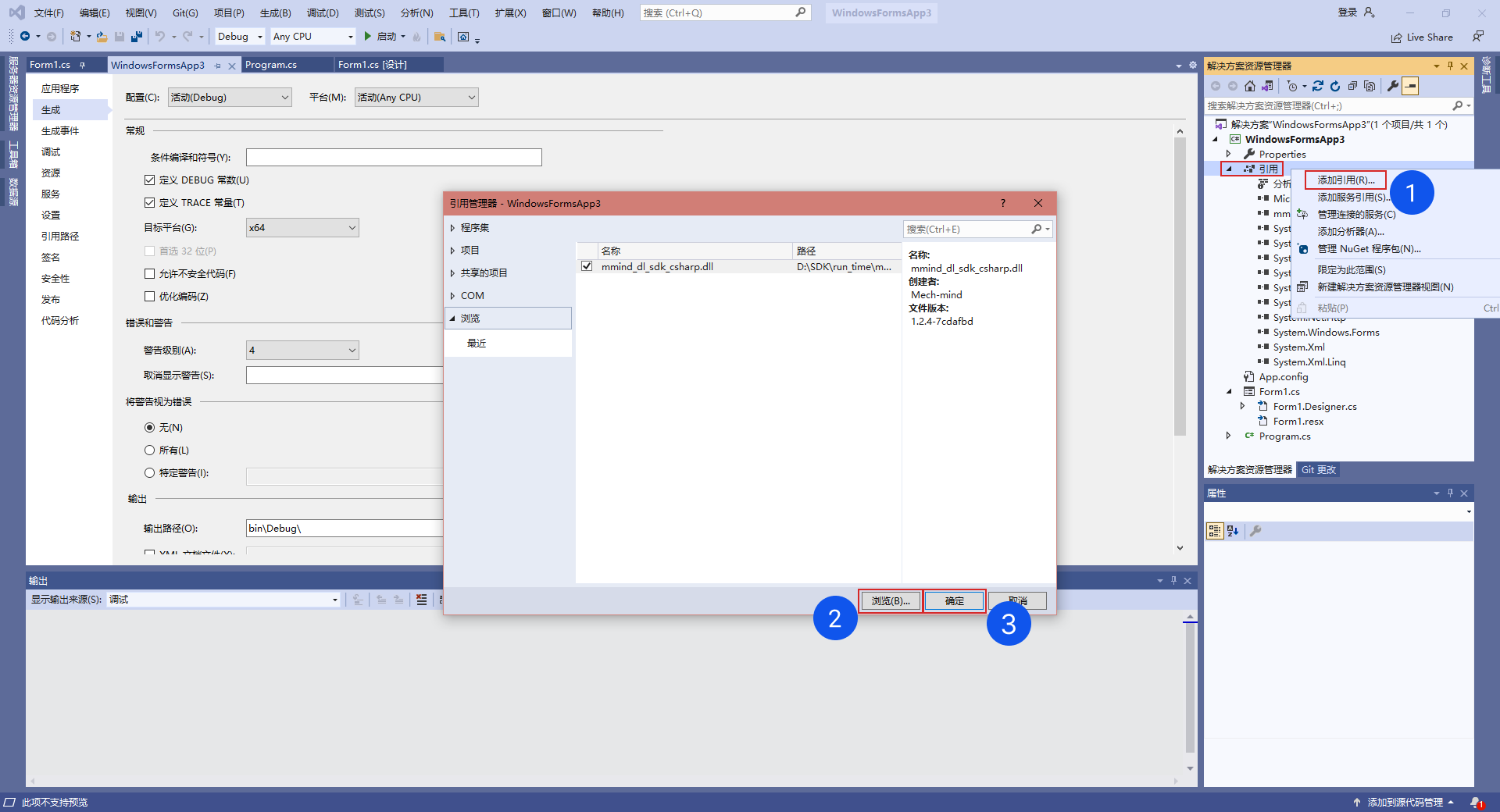The width and height of the screenshot is (1500, 812).
Task: Open the output source (调试) dropdown
Action: (223, 600)
